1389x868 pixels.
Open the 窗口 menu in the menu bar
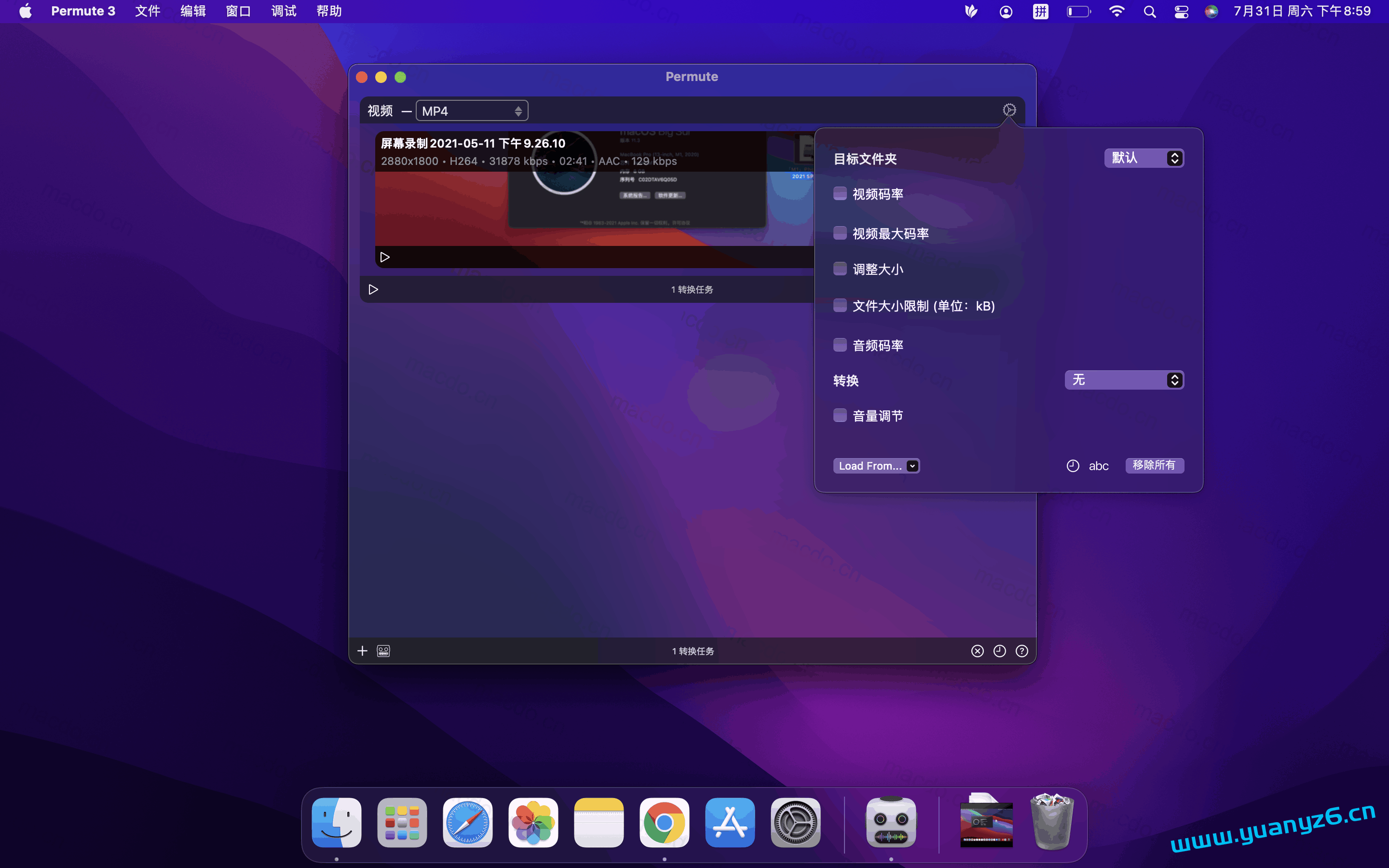click(x=239, y=11)
